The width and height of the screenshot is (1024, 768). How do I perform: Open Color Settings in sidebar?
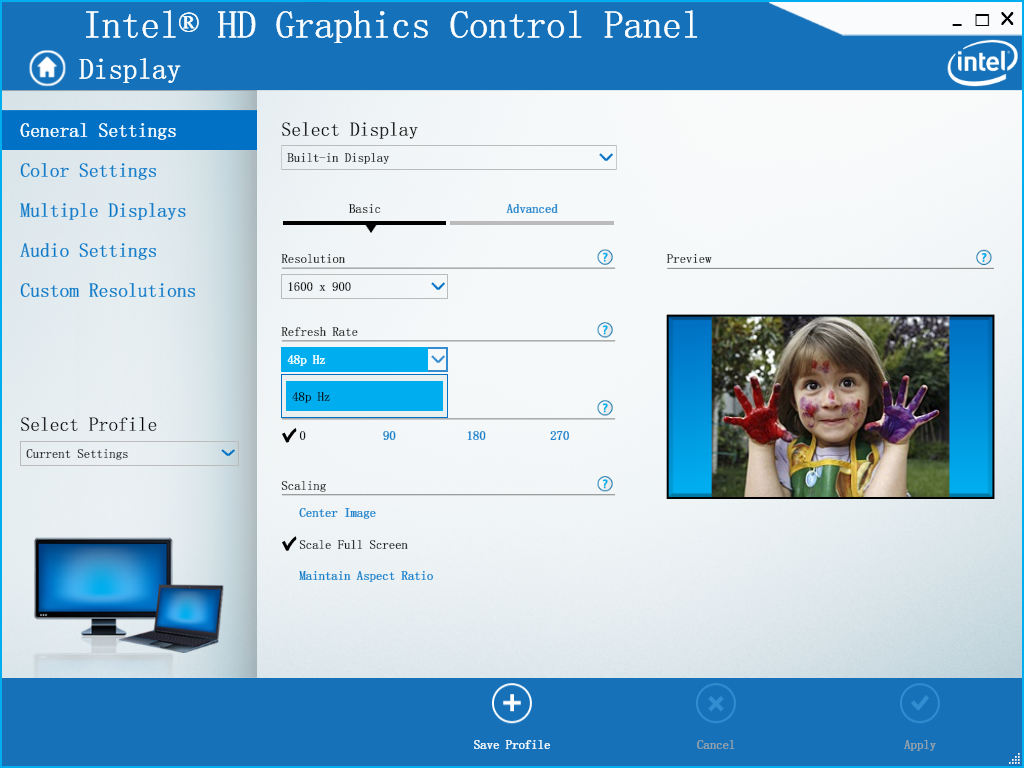[88, 171]
